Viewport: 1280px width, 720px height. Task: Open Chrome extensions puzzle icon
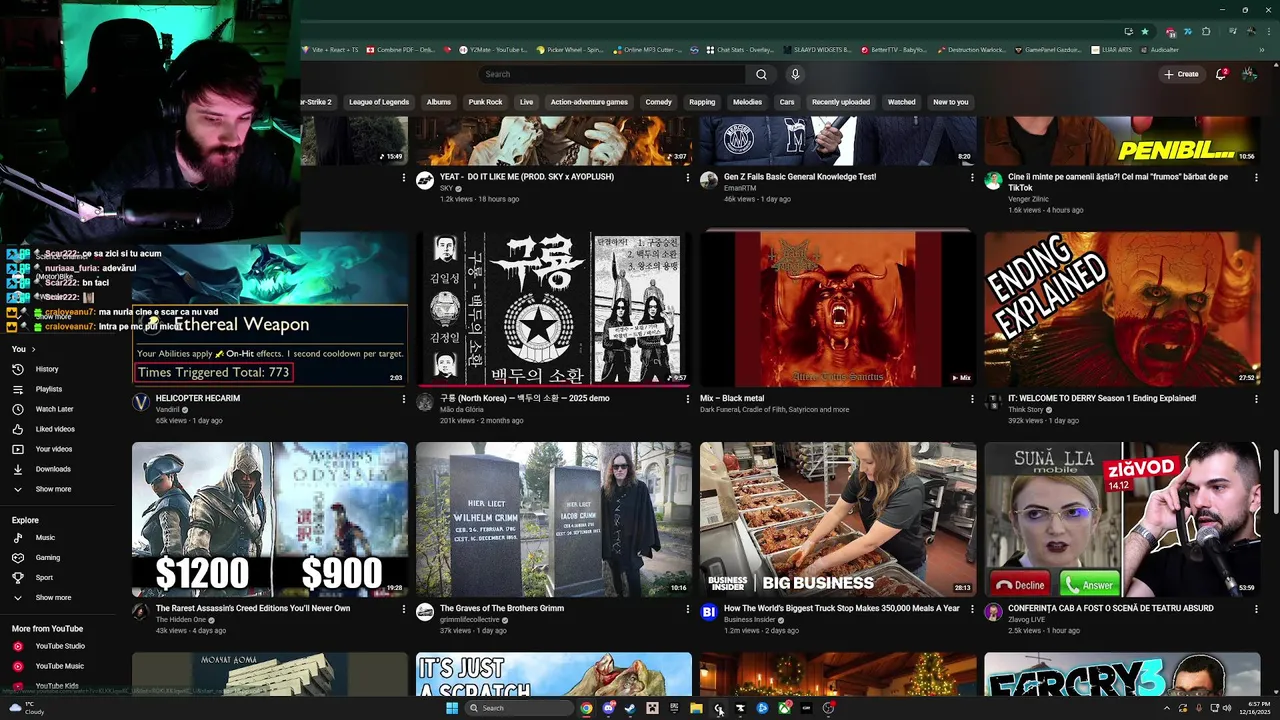[x=1206, y=31]
